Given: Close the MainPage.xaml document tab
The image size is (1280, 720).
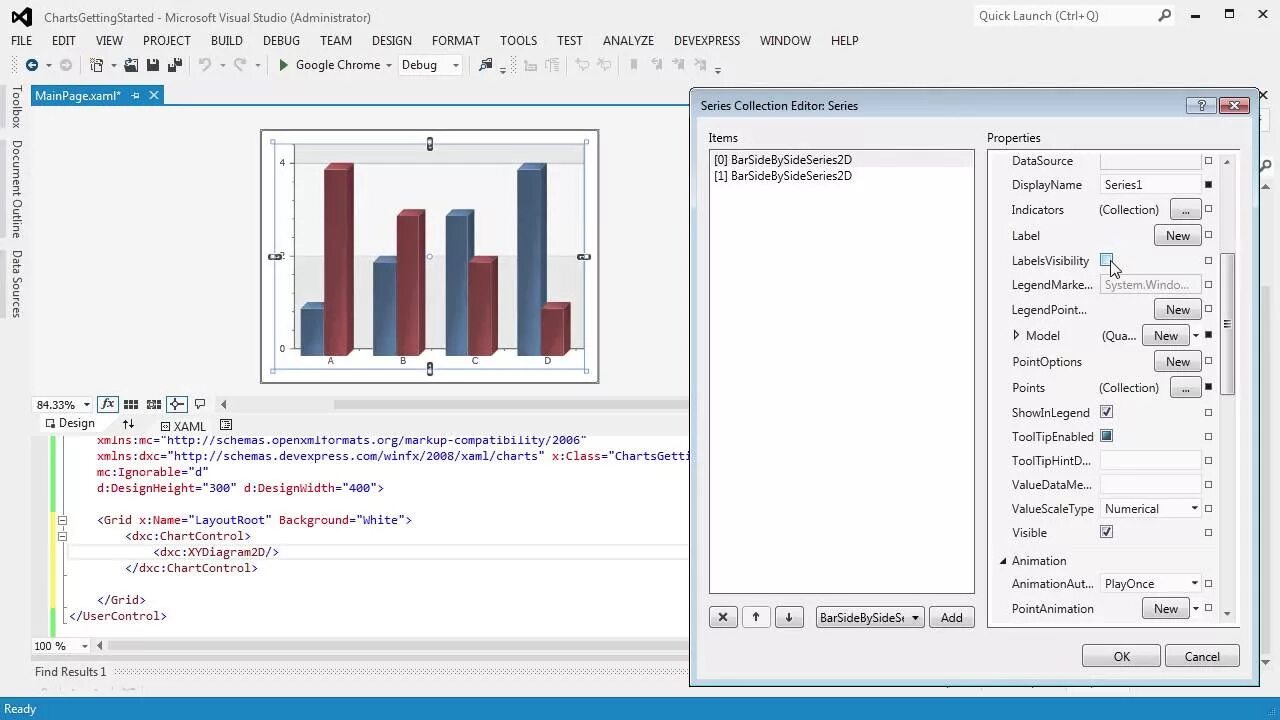Looking at the screenshot, I should (154, 96).
